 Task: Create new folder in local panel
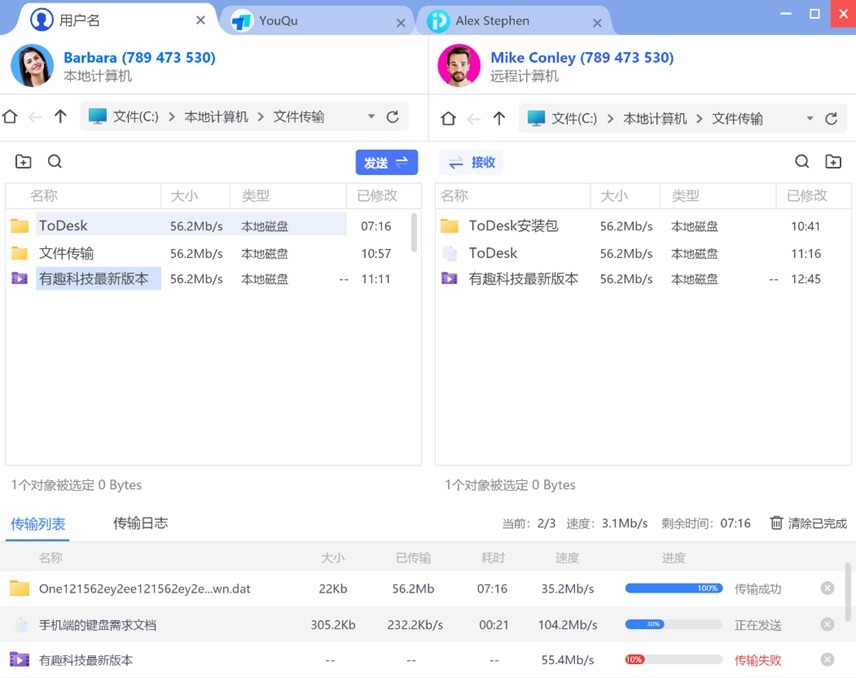tap(23, 162)
